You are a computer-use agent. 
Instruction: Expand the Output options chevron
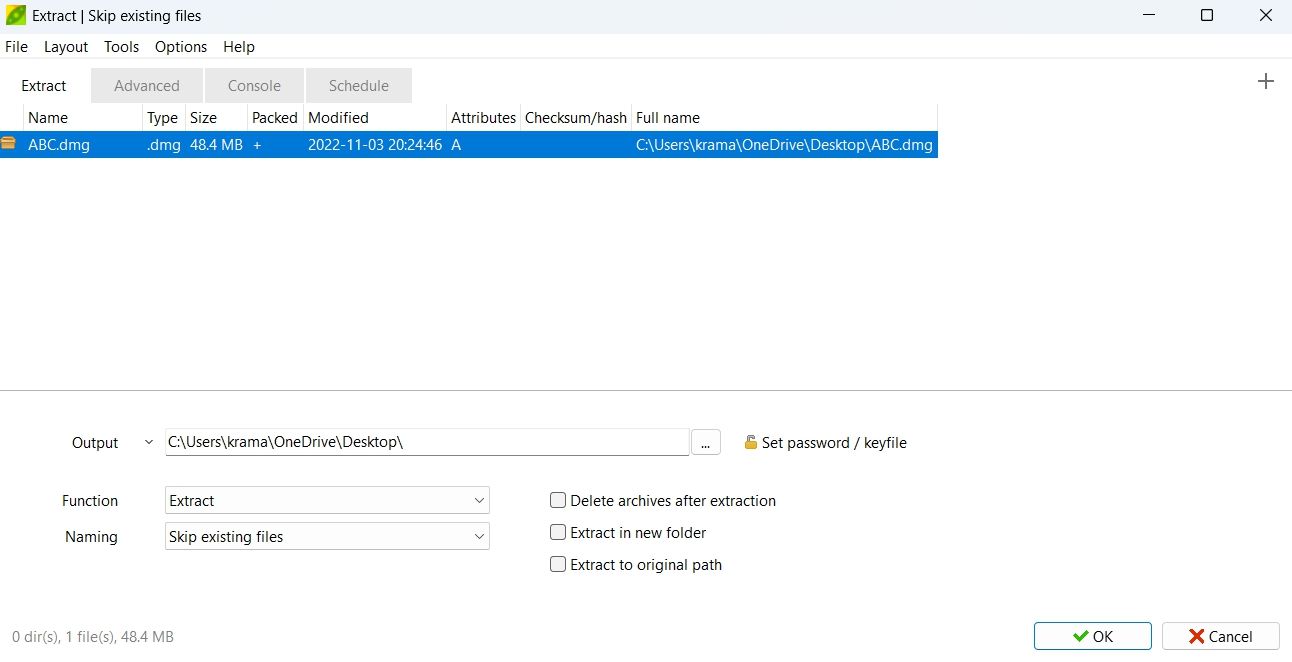[148, 441]
